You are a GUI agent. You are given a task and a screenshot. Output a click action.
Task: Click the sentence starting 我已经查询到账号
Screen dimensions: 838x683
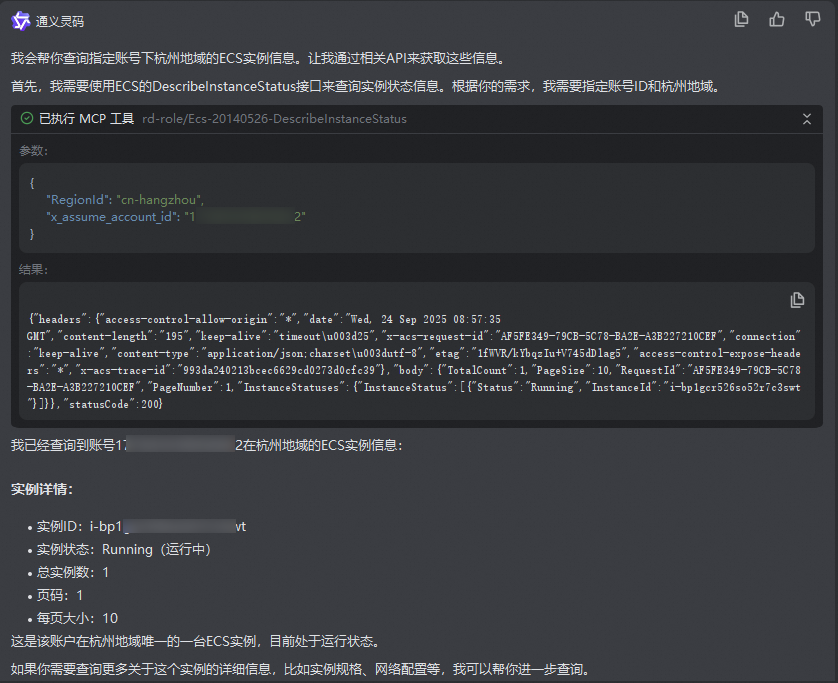pos(207,445)
